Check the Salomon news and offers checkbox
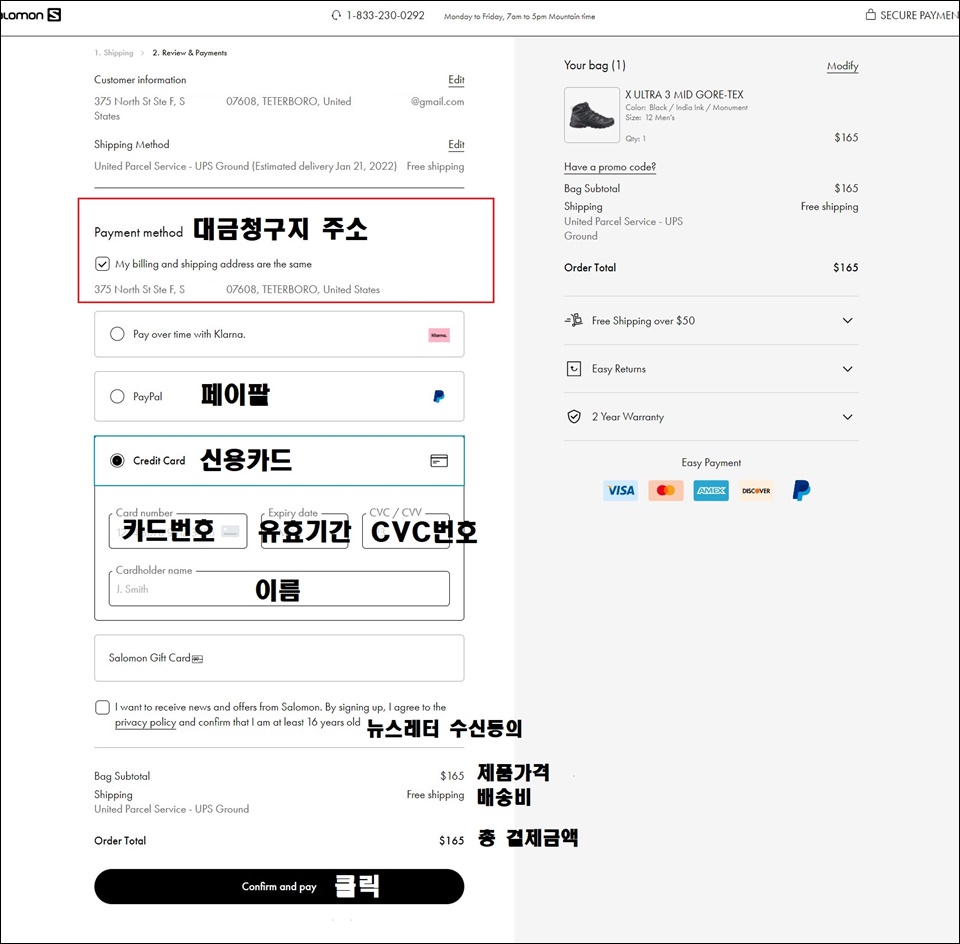This screenshot has height=944, width=960. point(102,707)
